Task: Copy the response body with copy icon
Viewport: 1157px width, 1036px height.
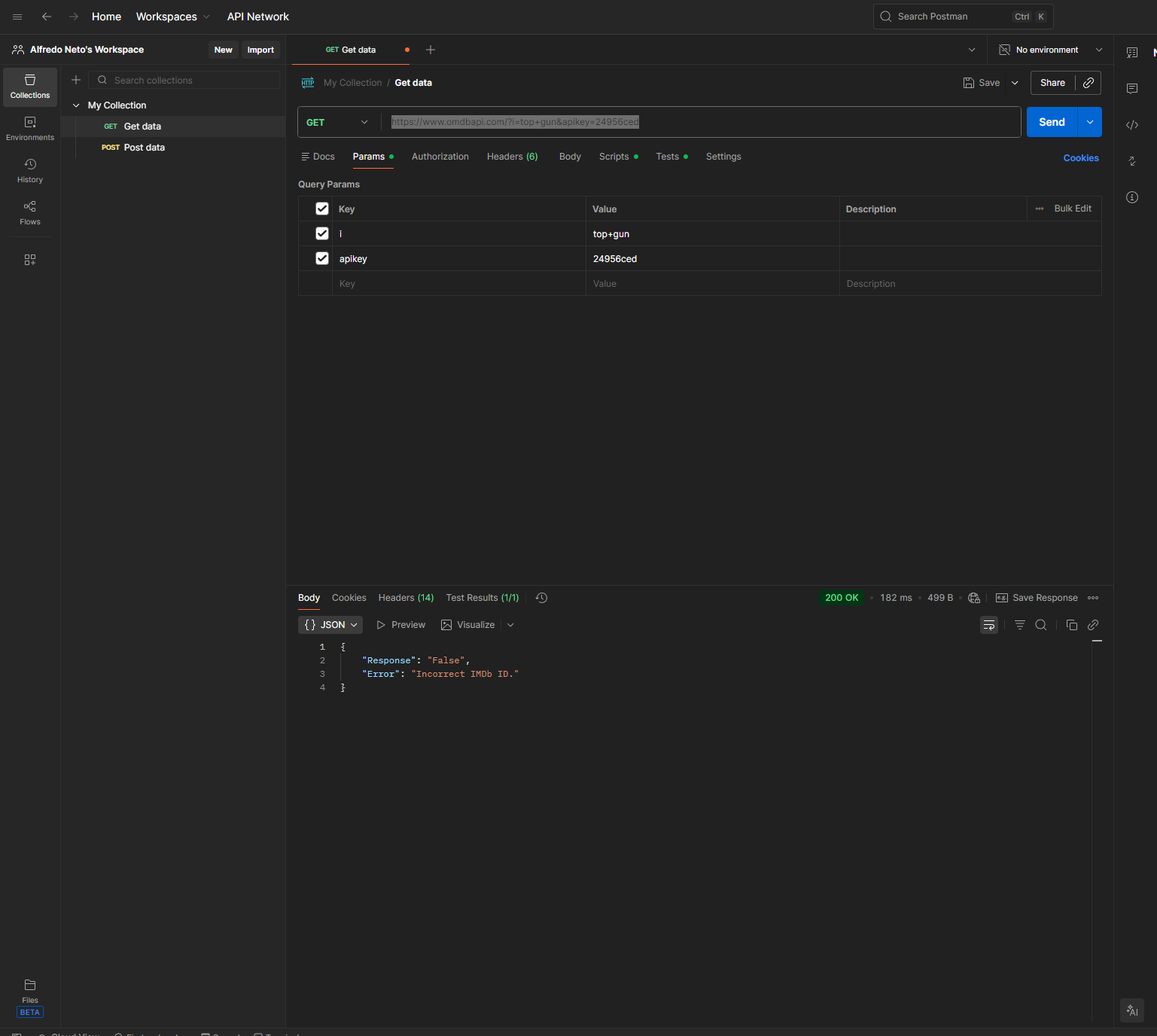Action: (1071, 625)
